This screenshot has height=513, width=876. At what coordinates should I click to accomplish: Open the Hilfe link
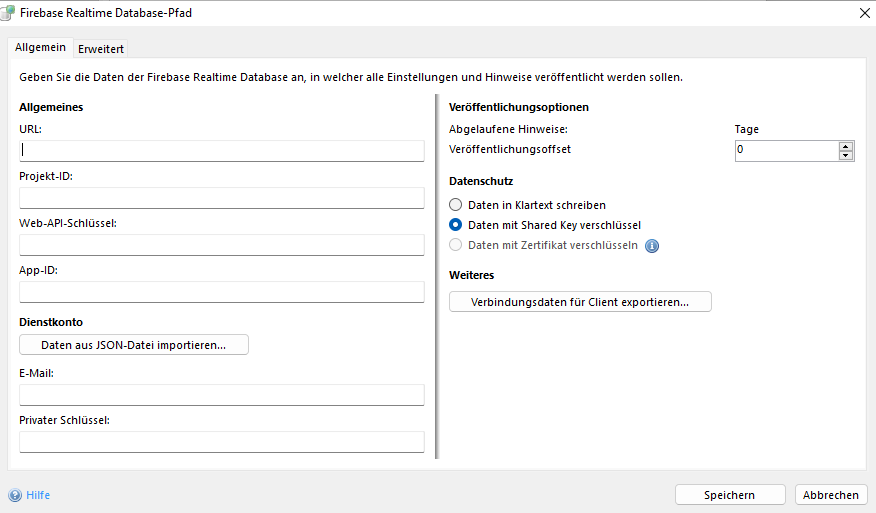(38, 495)
